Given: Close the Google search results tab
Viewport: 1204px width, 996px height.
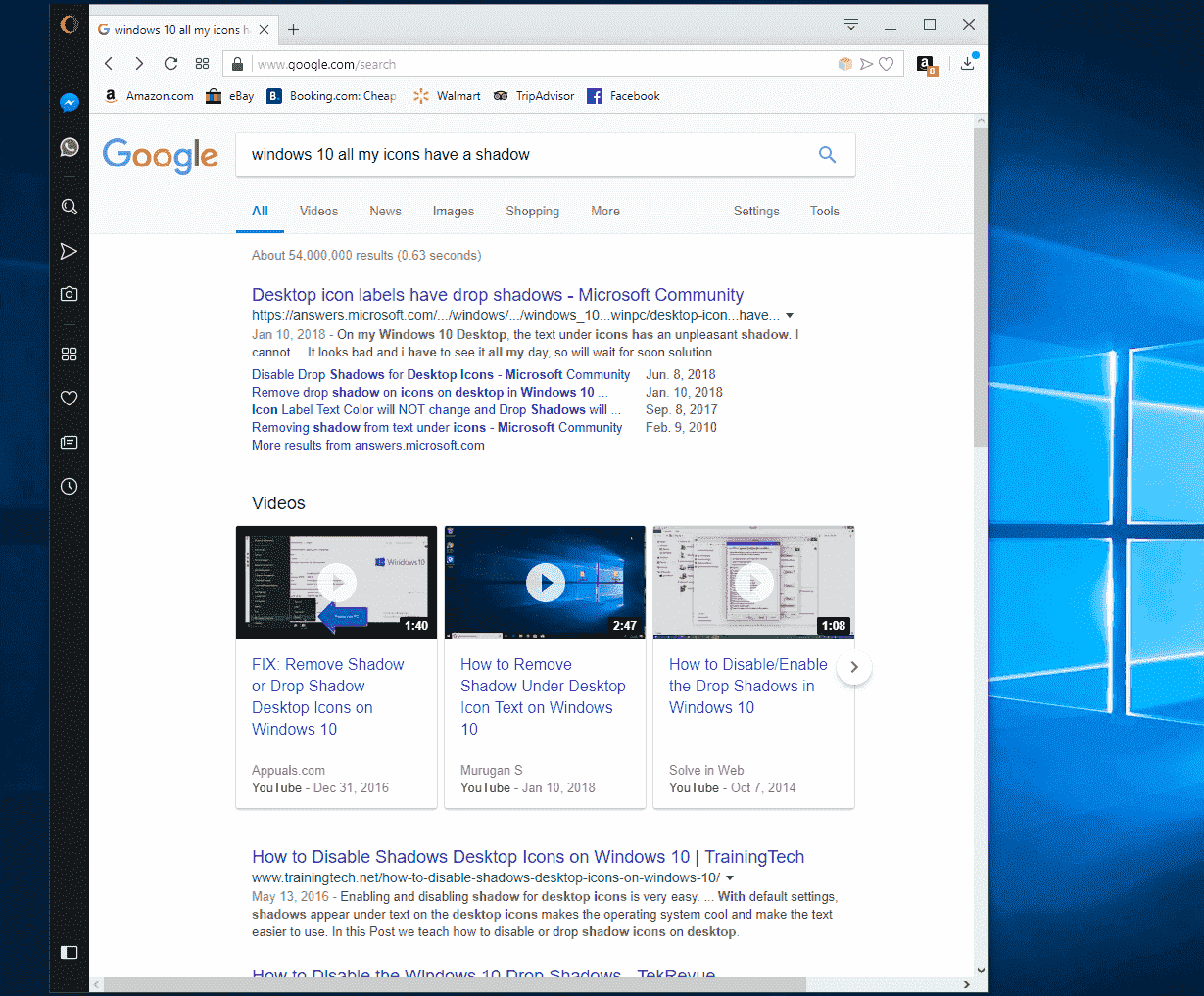Looking at the screenshot, I should tap(264, 30).
